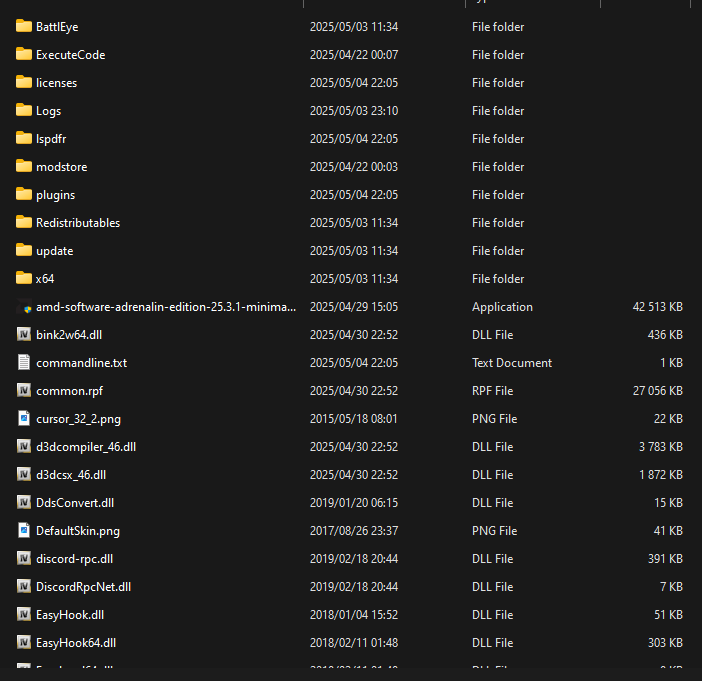Select the plugins folder name
Image resolution: width=702 pixels, height=681 pixels.
point(56,195)
